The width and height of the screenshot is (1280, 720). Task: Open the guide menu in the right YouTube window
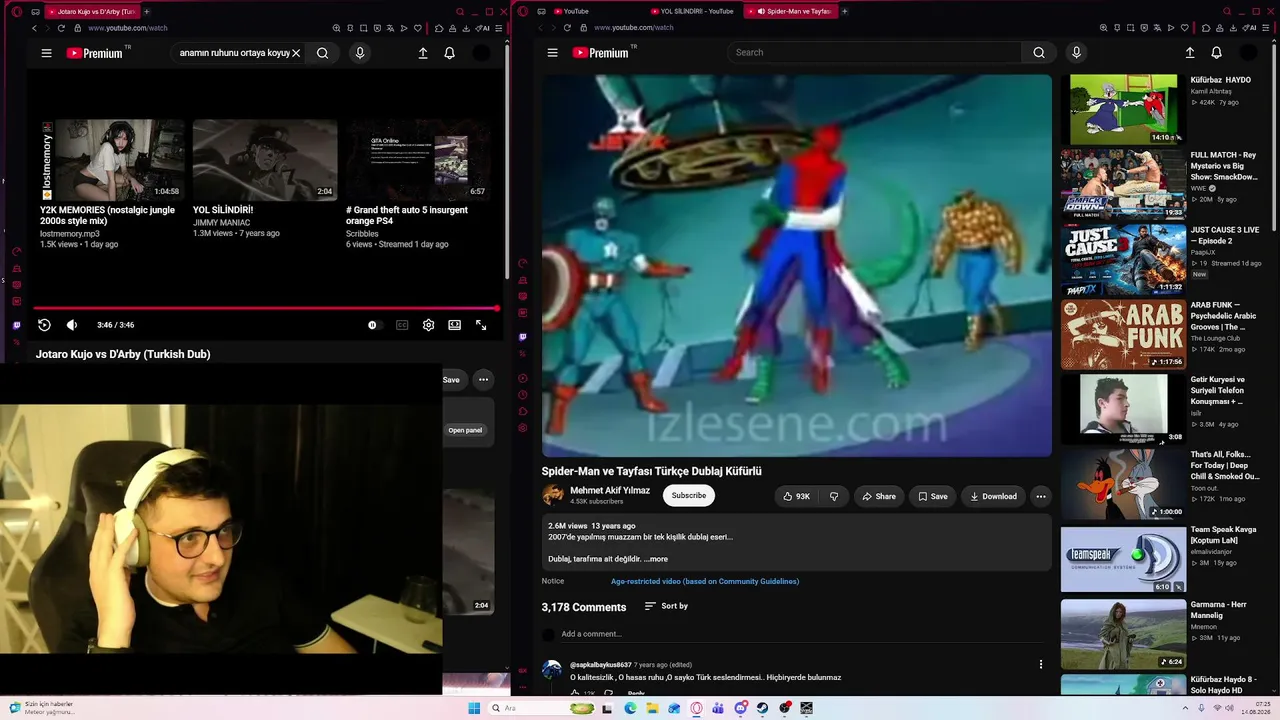click(552, 53)
